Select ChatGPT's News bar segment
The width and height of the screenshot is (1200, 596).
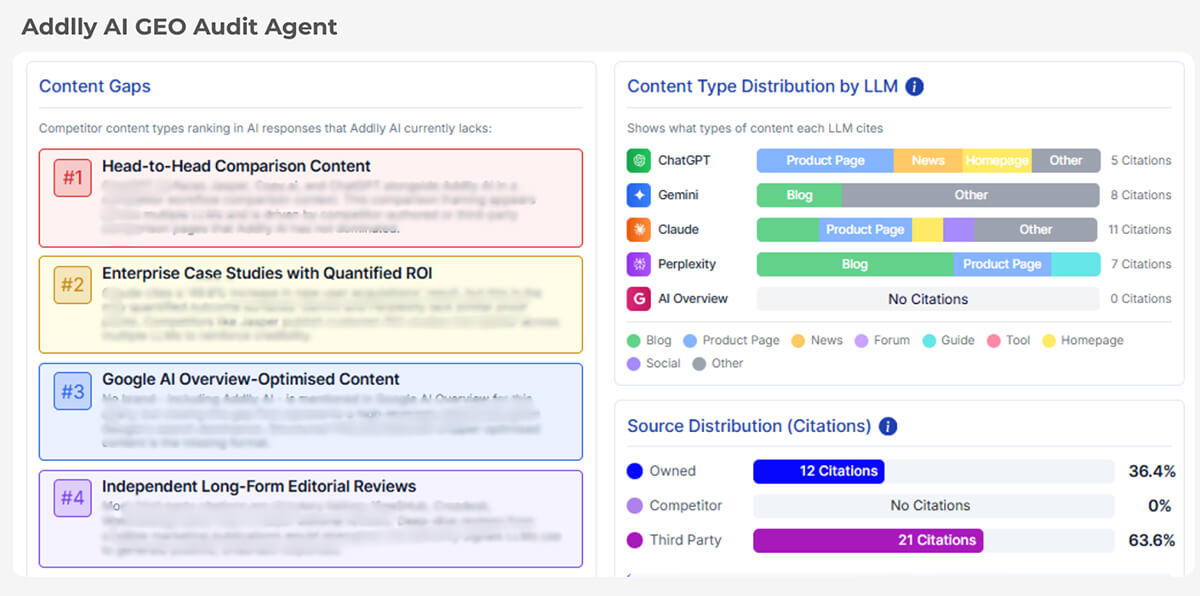pos(928,160)
